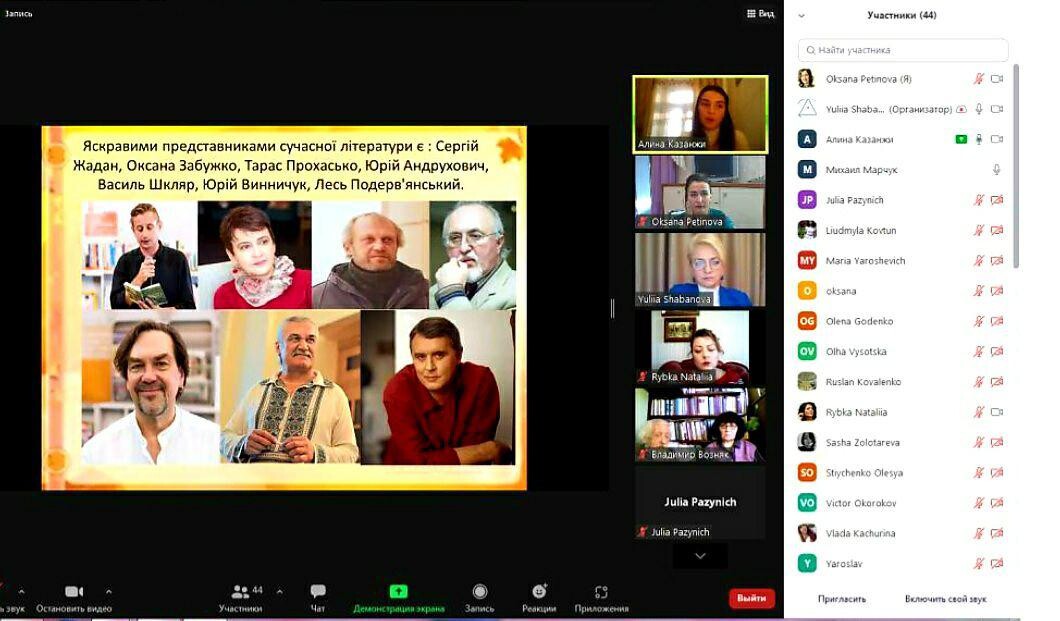Open the Reactions menu
1060x621 pixels.
pos(539,598)
